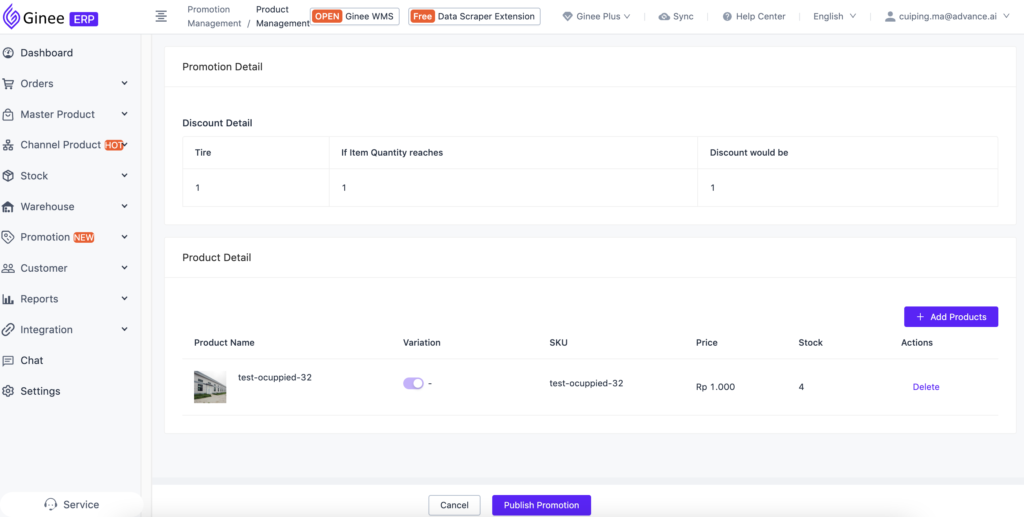The width and height of the screenshot is (1024, 517).
Task: Click the Orders cart icon
Action: [8, 84]
